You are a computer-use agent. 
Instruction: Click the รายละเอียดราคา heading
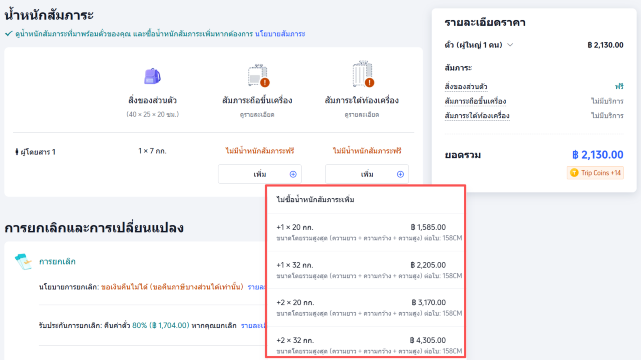tap(485, 22)
